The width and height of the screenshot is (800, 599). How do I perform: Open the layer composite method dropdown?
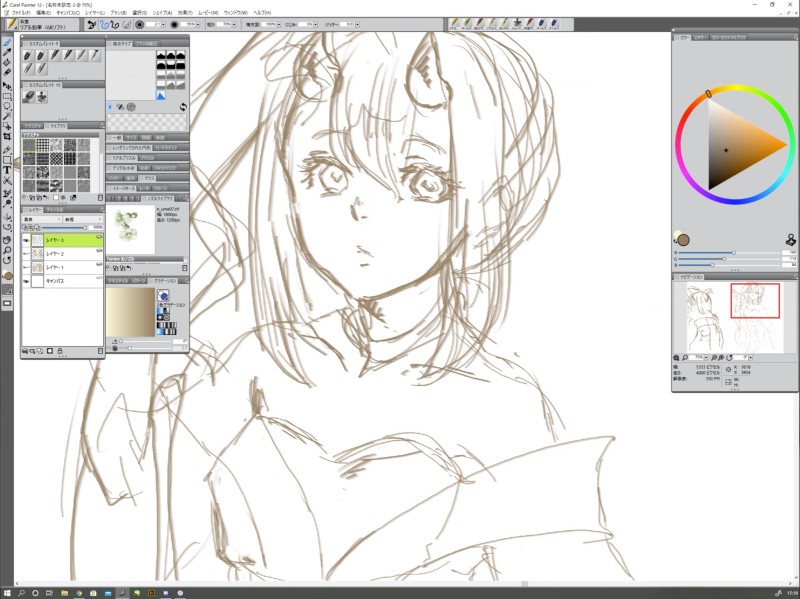coord(41,219)
